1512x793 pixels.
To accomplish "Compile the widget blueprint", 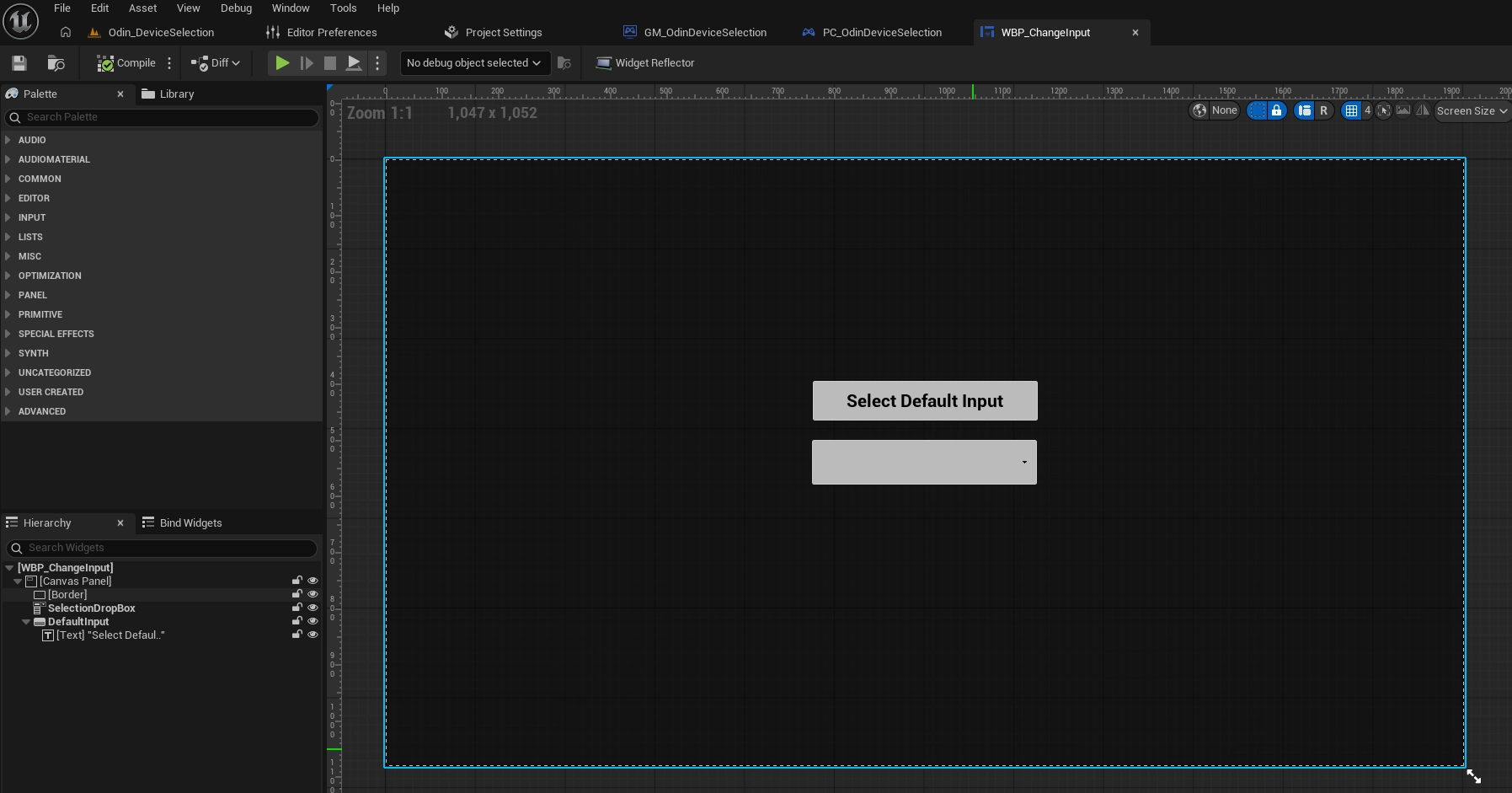I will (126, 63).
